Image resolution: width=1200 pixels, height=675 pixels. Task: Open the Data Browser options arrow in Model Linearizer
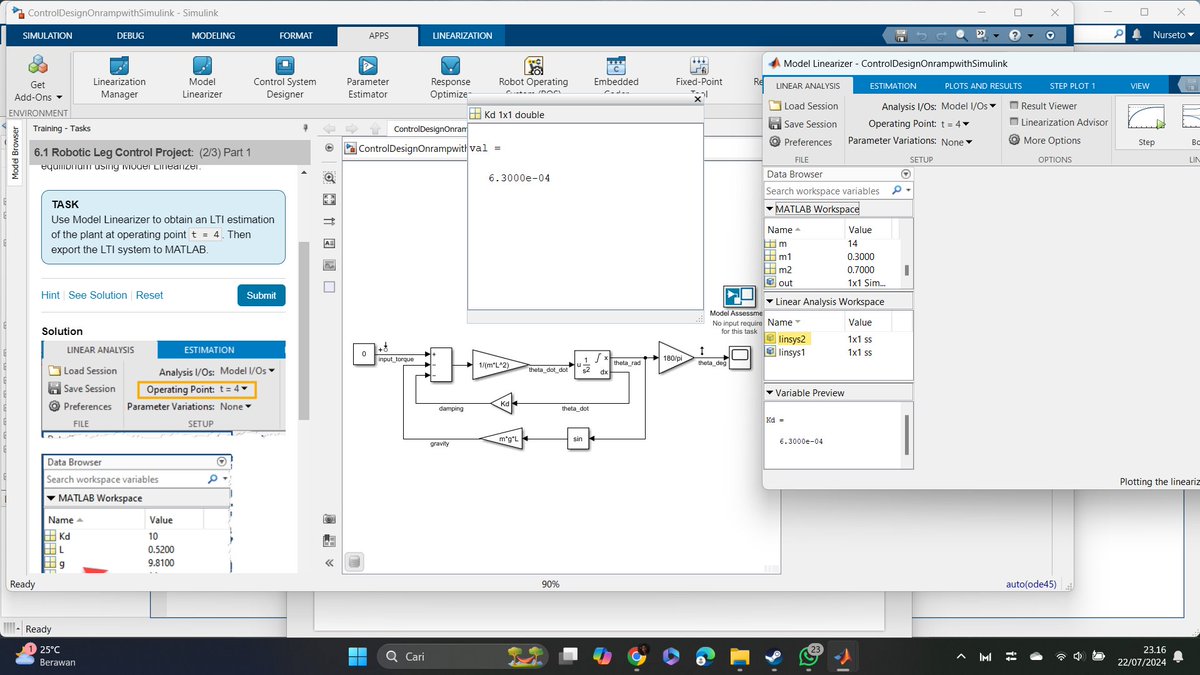pos(906,174)
